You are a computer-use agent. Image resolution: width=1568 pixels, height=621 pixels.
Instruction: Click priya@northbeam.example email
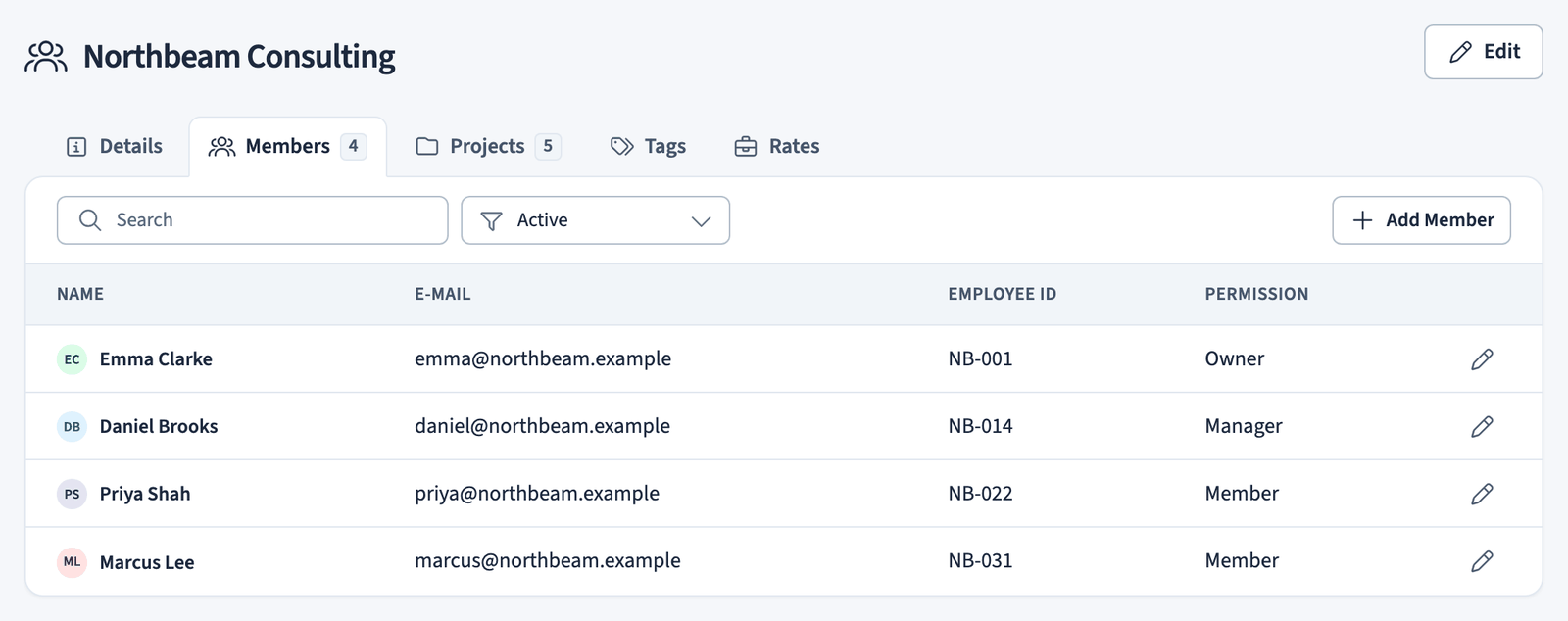[537, 494]
